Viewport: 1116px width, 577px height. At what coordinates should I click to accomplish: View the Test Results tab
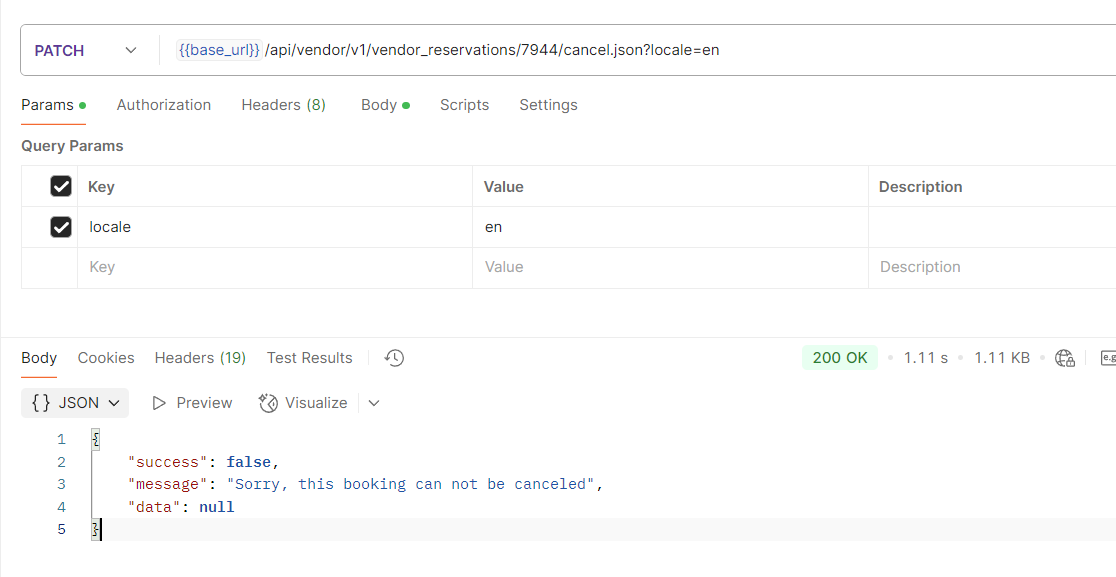[309, 358]
